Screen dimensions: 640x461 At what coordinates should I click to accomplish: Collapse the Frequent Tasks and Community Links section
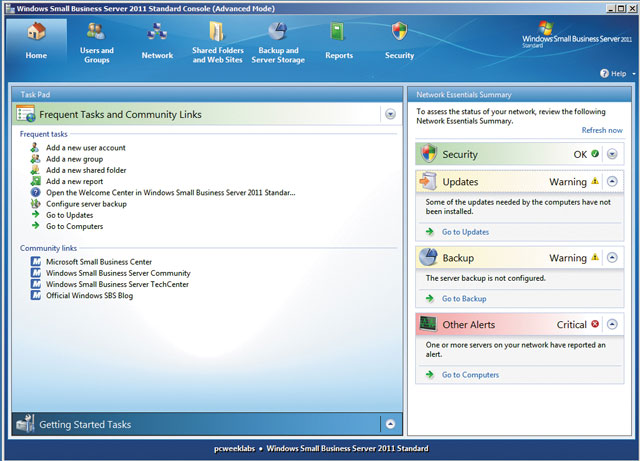tap(390, 114)
